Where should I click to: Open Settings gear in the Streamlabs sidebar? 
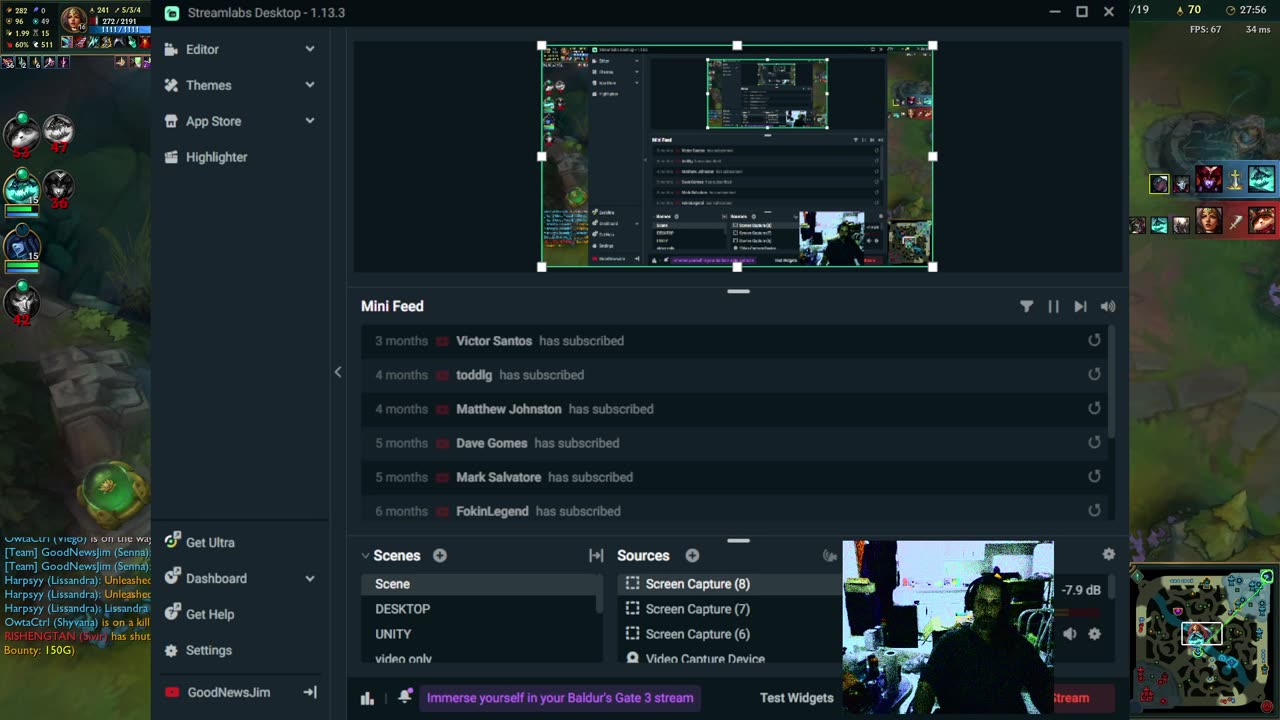(x=171, y=650)
